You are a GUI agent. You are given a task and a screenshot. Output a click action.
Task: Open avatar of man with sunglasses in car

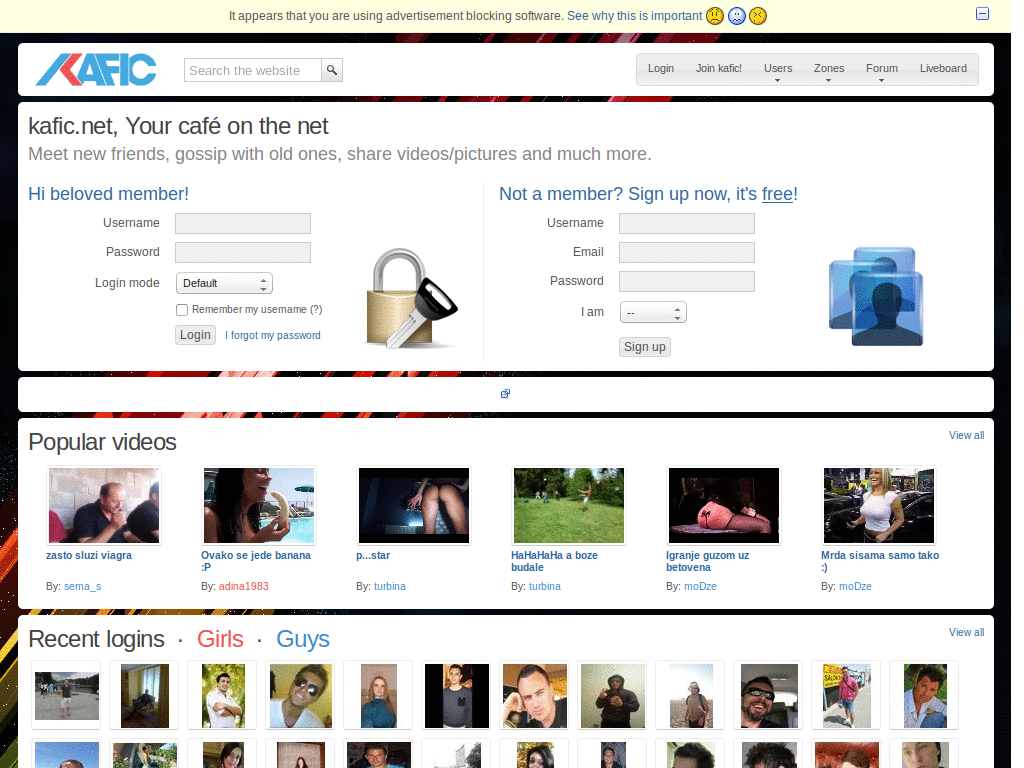[x=769, y=696]
